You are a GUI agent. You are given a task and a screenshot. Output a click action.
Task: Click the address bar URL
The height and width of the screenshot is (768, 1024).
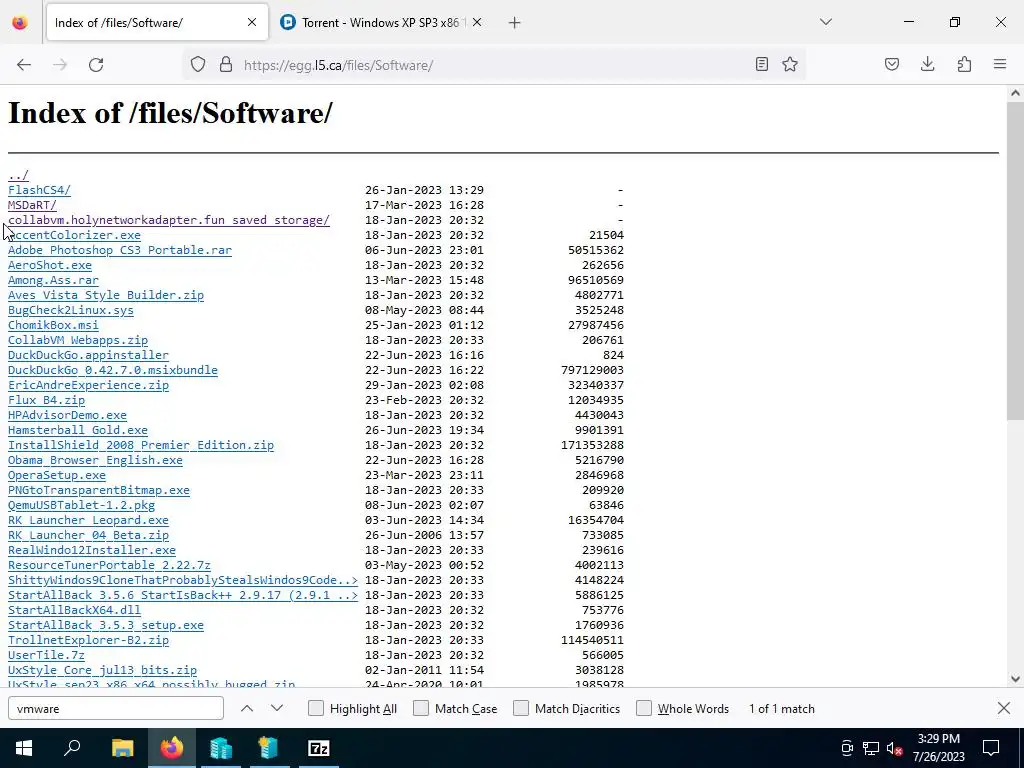coord(338,65)
